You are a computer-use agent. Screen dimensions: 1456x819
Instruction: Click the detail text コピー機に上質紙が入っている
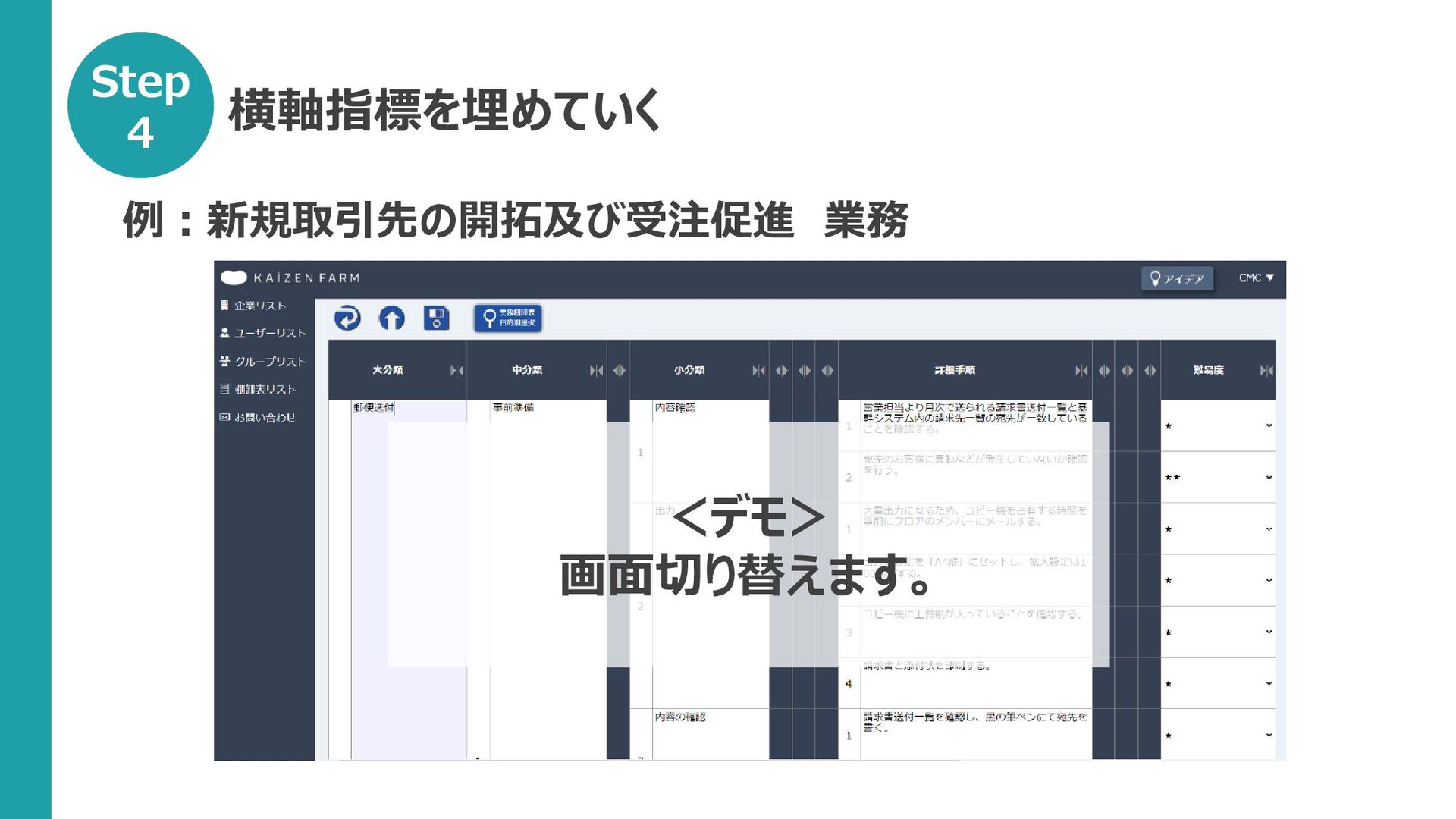[973, 614]
